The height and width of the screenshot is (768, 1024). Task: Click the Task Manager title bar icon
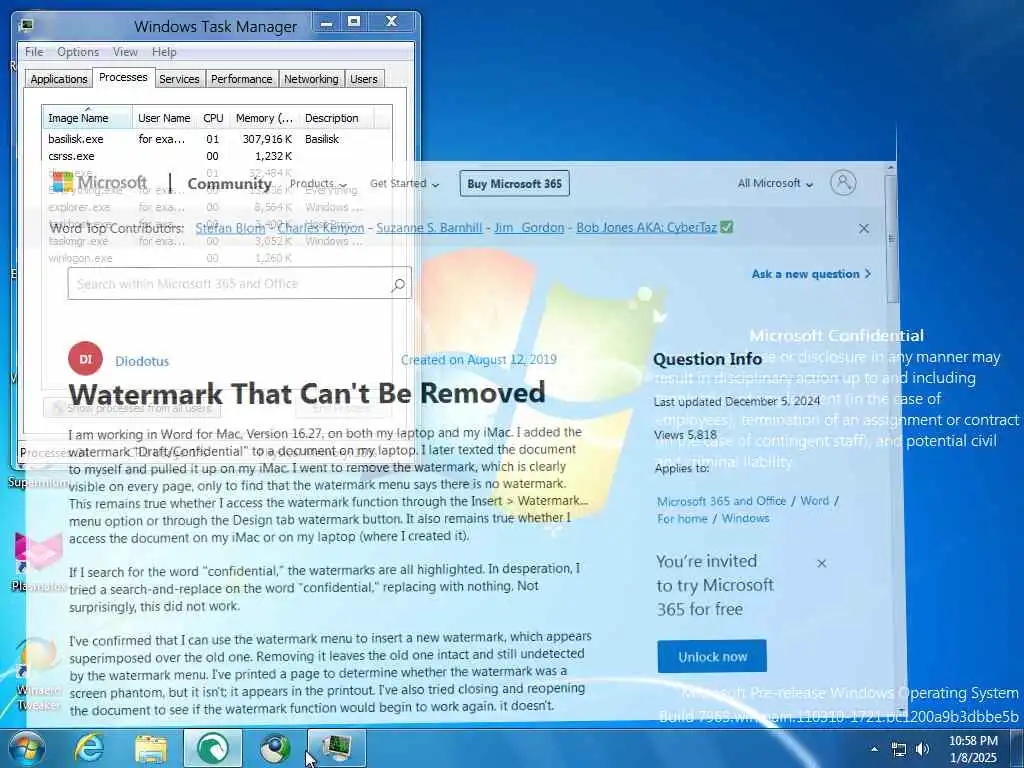pos(26,26)
